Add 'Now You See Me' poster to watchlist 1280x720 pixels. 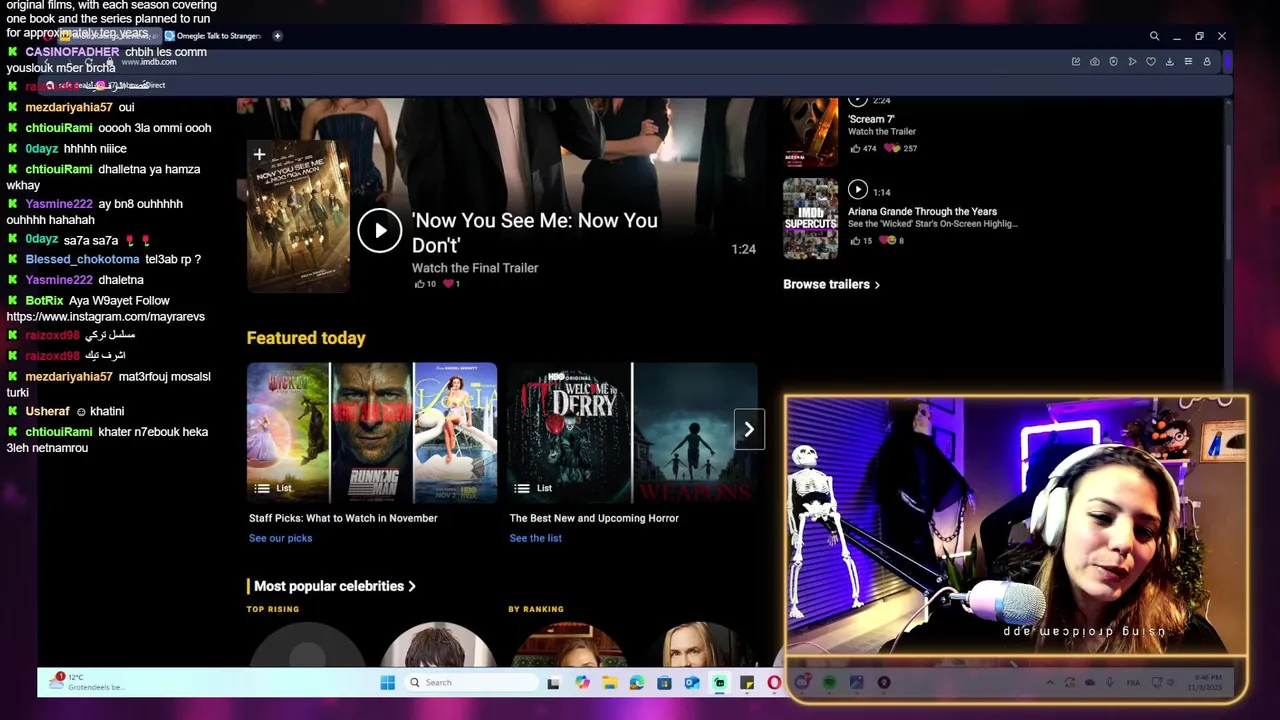pos(259,155)
